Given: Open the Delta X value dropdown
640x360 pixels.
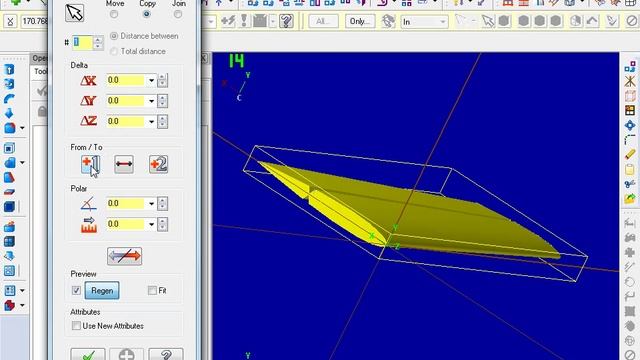Looking at the screenshot, I should 151,80.
